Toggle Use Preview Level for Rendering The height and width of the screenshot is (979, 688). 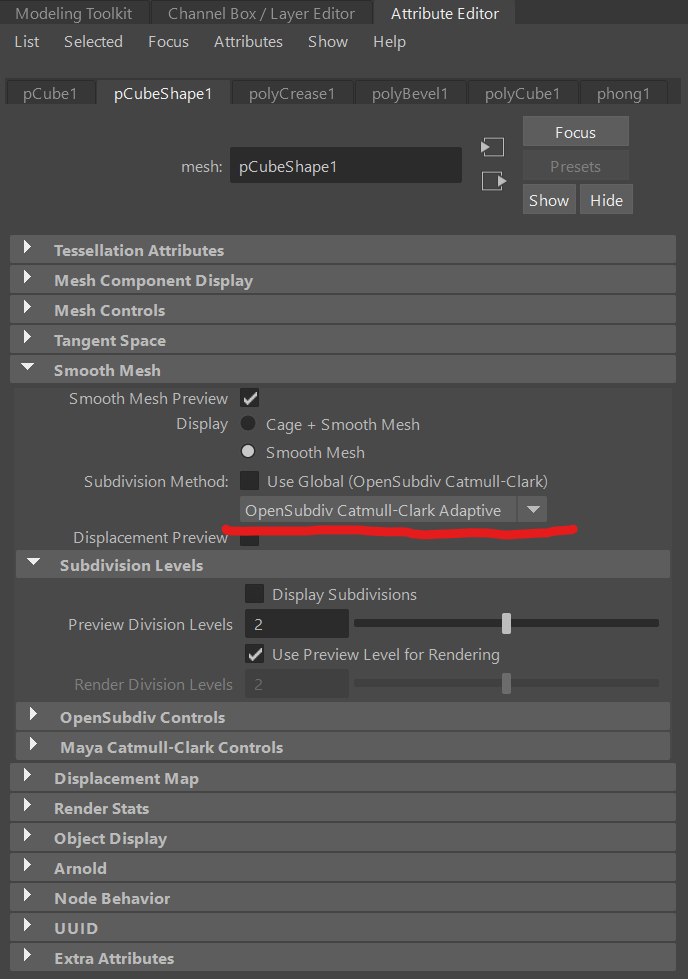point(255,654)
